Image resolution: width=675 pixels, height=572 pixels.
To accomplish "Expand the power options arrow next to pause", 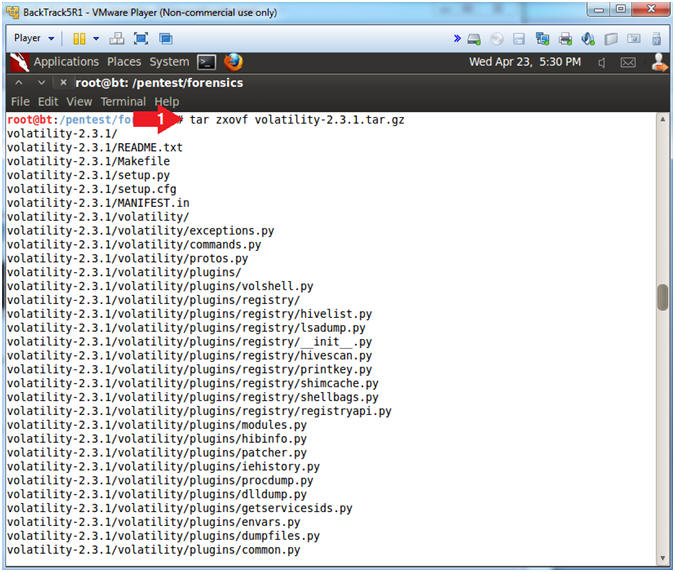I will (x=96, y=39).
